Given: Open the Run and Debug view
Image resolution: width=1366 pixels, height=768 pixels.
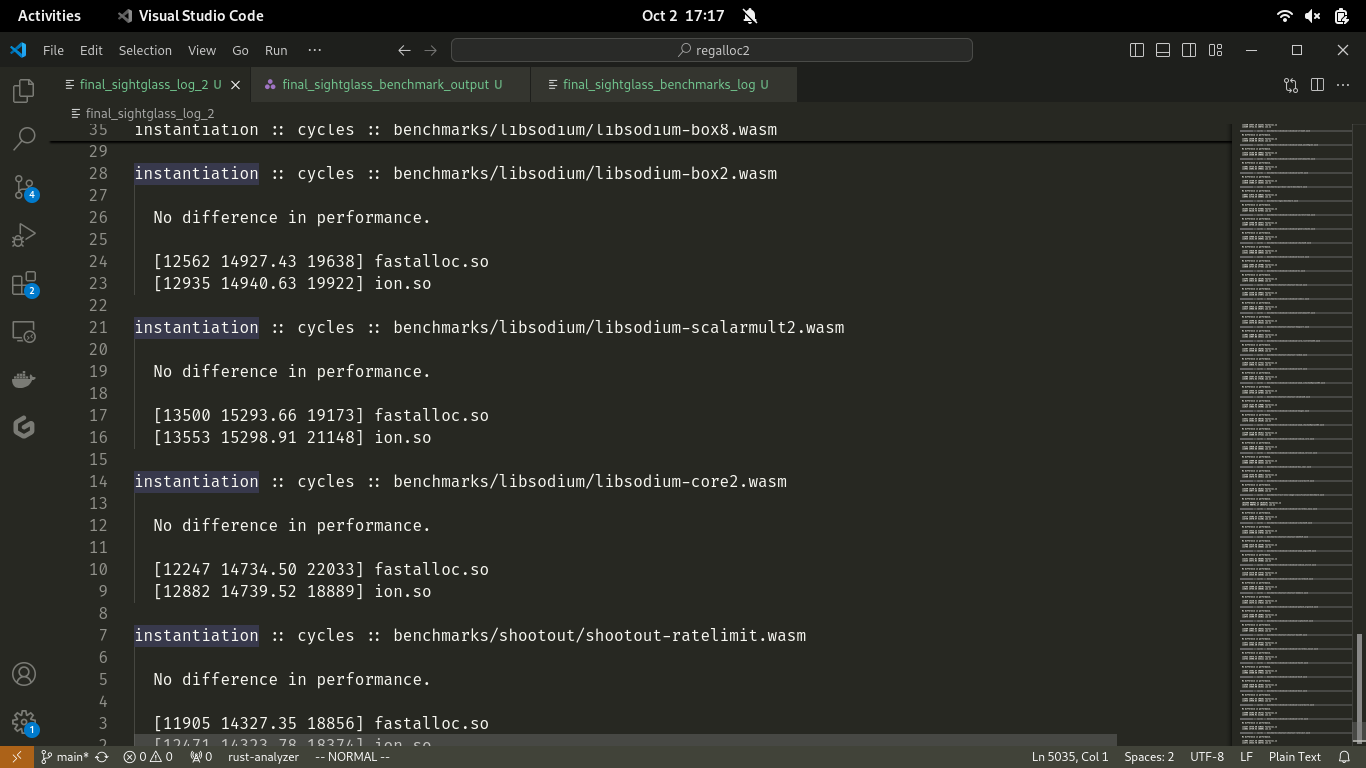Looking at the screenshot, I should (24, 235).
